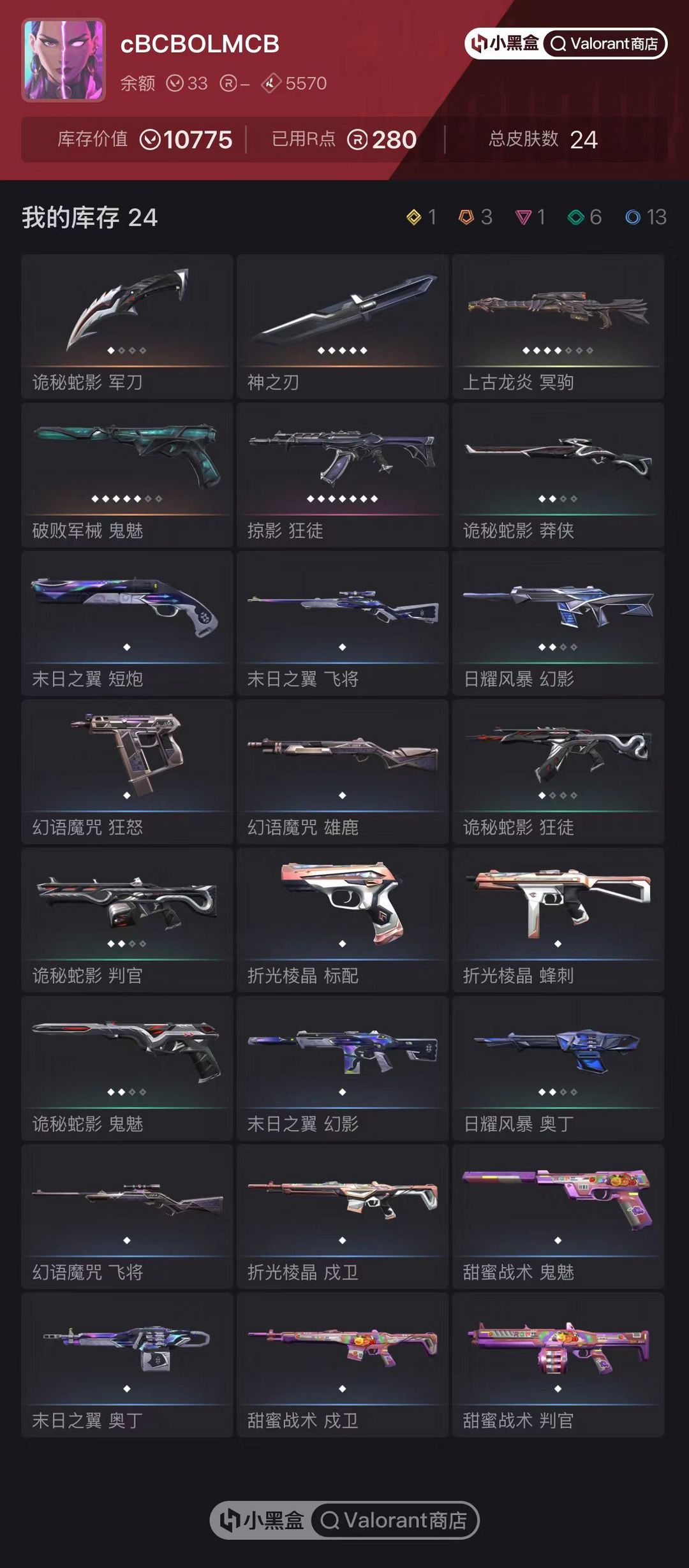Select the 破败军械 鬼魅 pistol skin
Image resolution: width=689 pixels, height=1568 pixels.
(x=127, y=475)
